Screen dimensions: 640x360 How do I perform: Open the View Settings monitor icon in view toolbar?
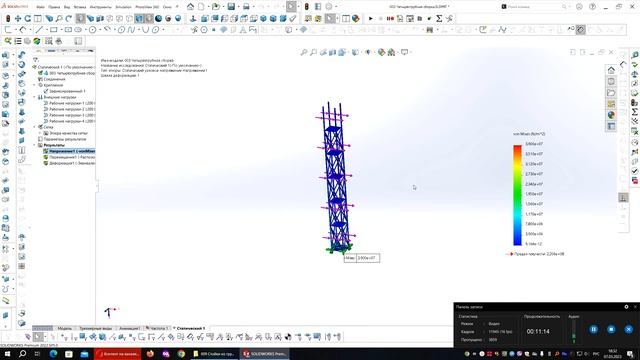pyautogui.click(x=404, y=52)
